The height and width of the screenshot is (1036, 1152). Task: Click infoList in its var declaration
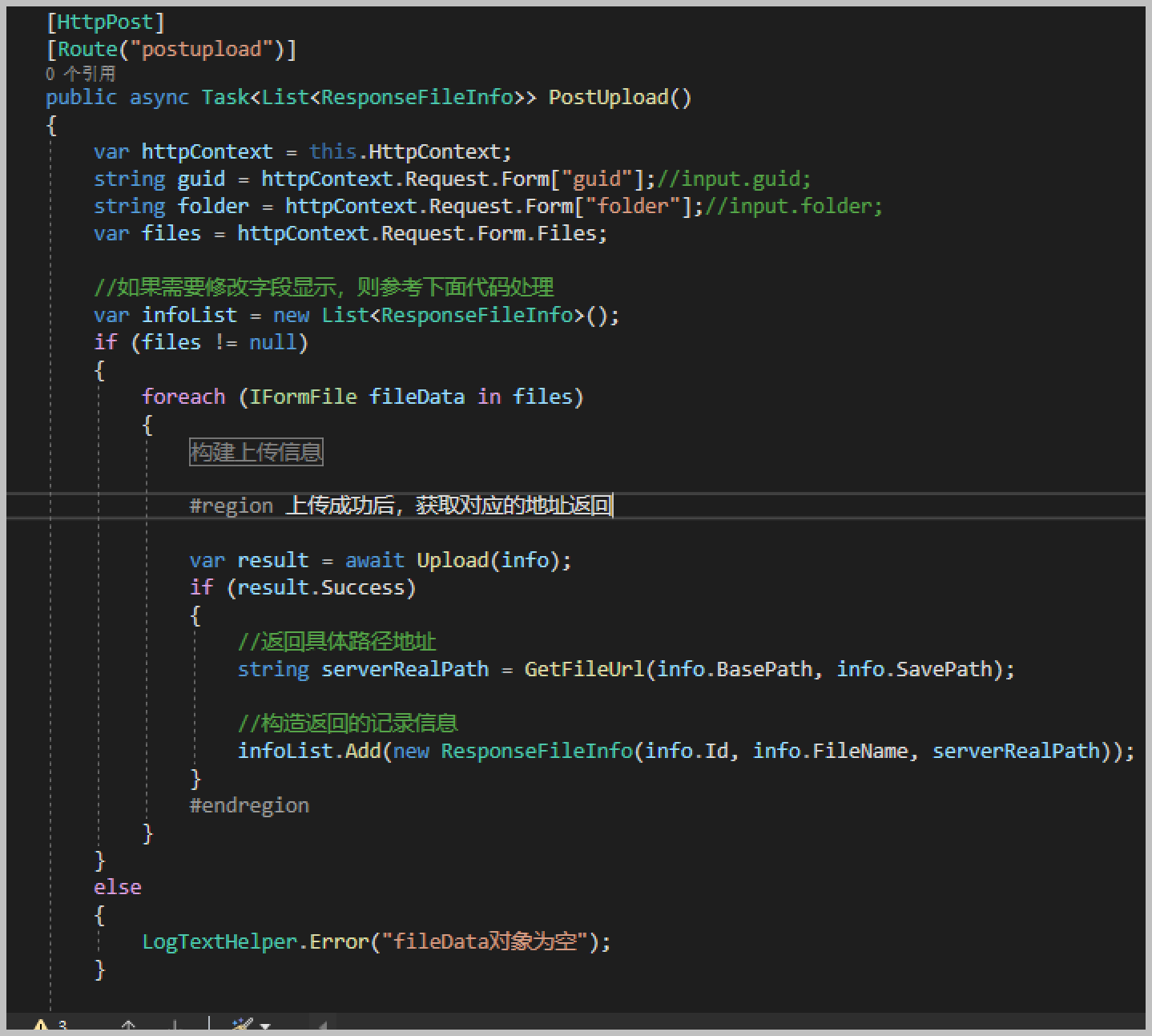click(x=190, y=315)
